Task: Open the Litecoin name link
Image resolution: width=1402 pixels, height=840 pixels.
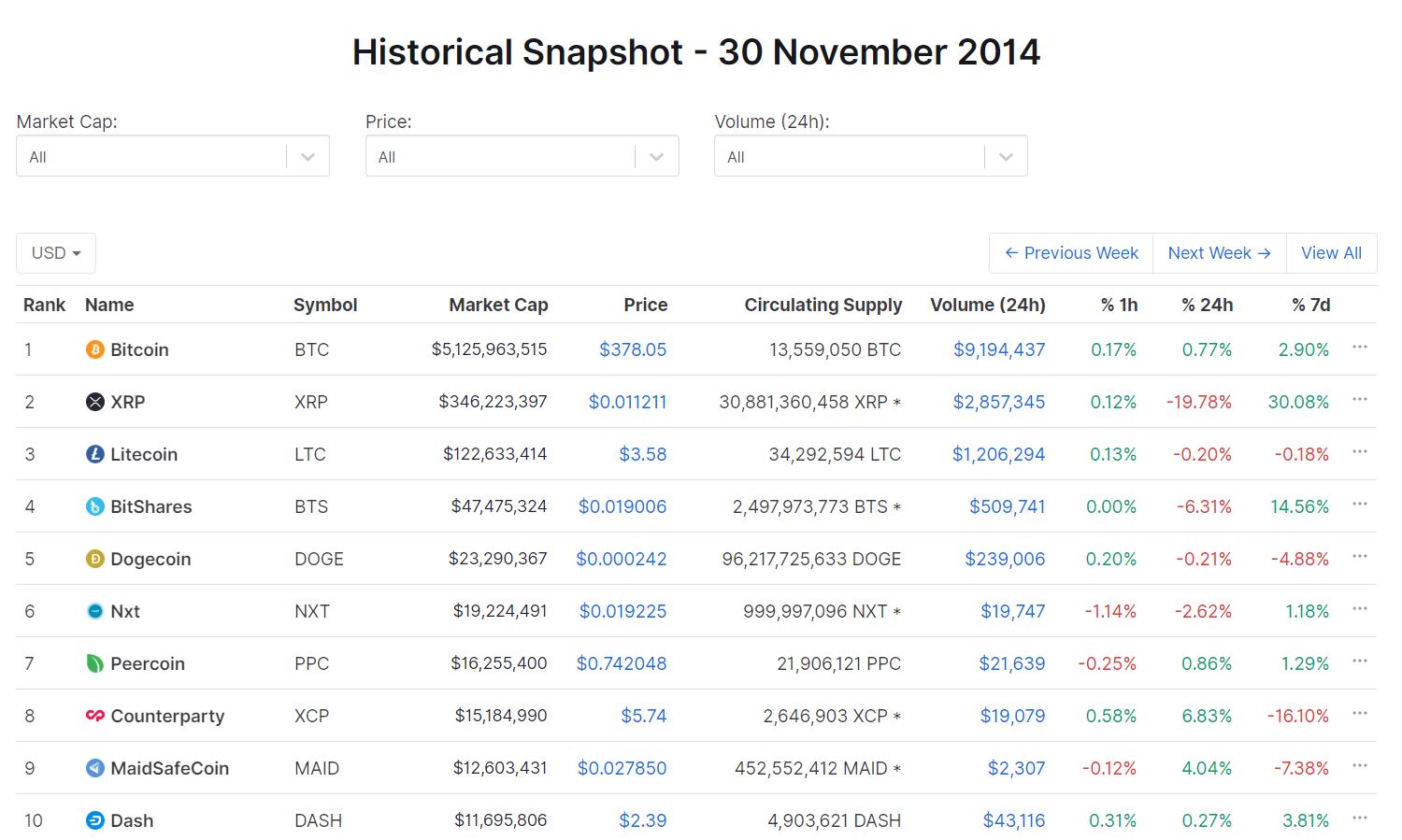Action: tap(144, 454)
